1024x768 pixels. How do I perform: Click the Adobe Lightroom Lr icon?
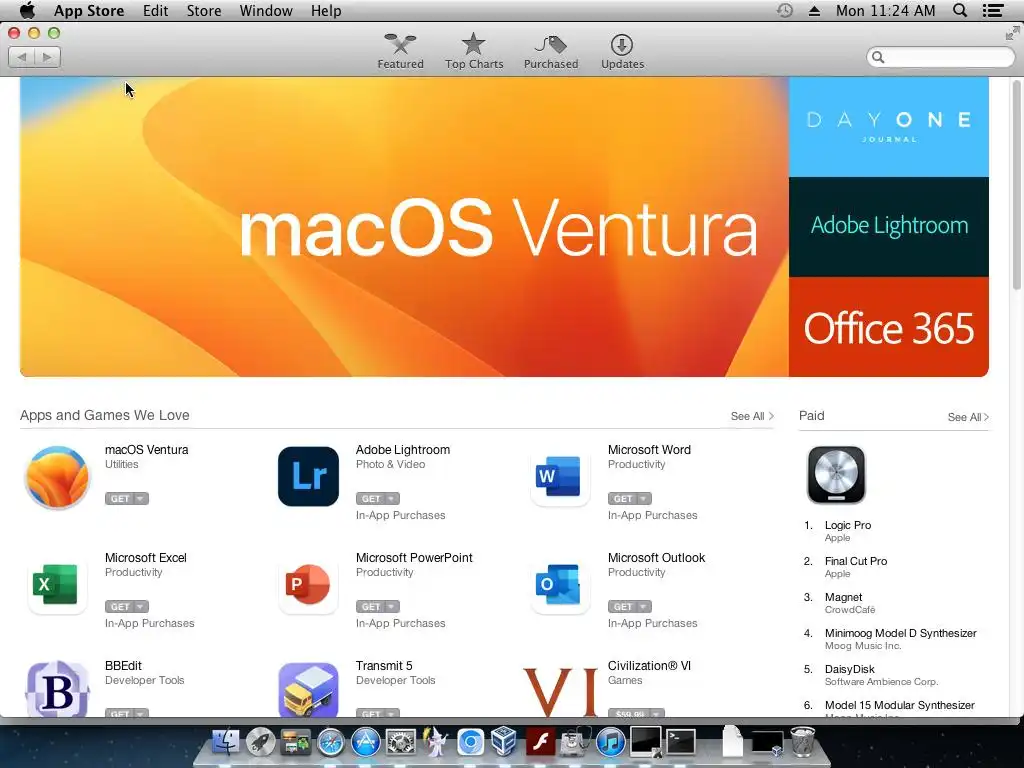pyautogui.click(x=308, y=477)
